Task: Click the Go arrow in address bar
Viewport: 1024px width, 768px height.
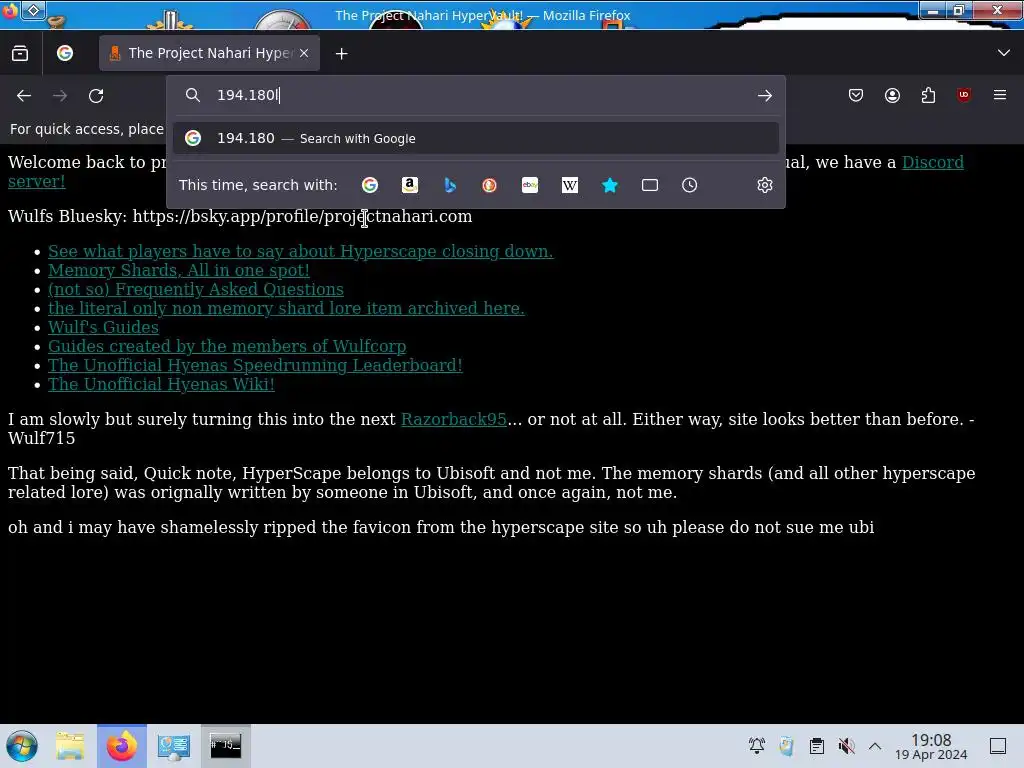Action: click(765, 96)
